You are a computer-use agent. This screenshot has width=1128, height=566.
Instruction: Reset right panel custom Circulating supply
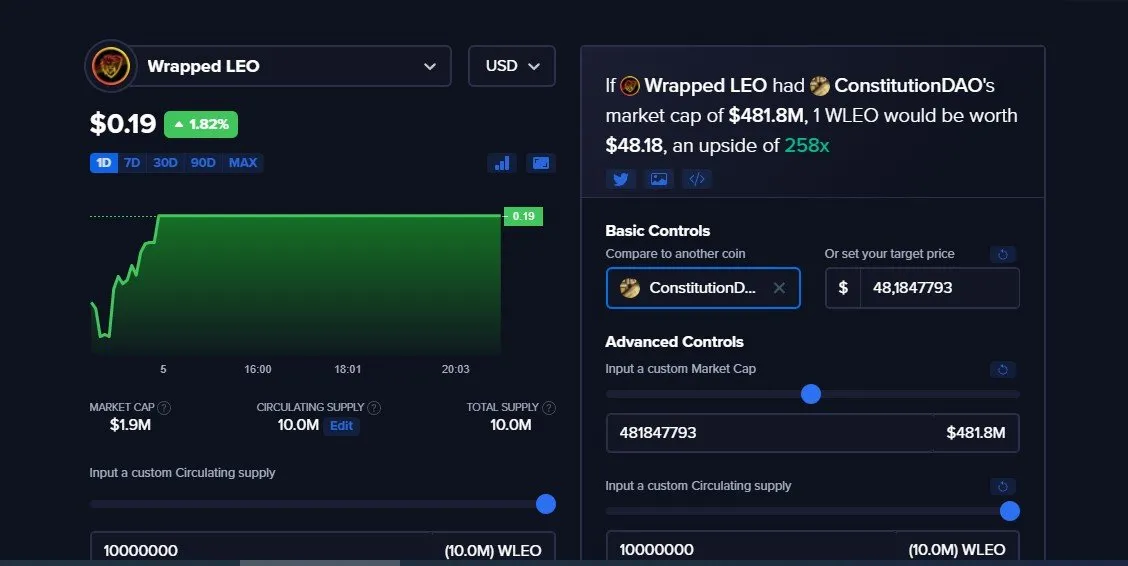[1003, 486]
